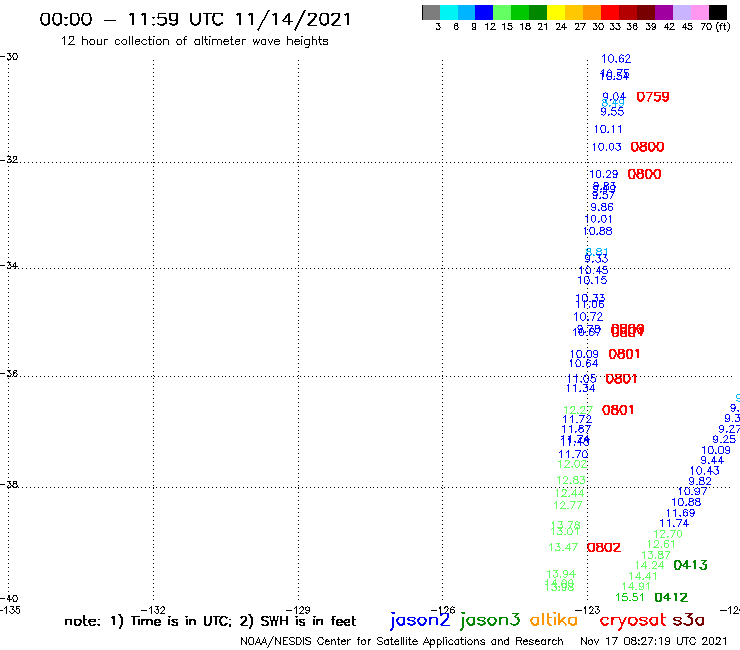
Task: Click the yellow 24 ft legend swatch
Action: (x=556, y=12)
